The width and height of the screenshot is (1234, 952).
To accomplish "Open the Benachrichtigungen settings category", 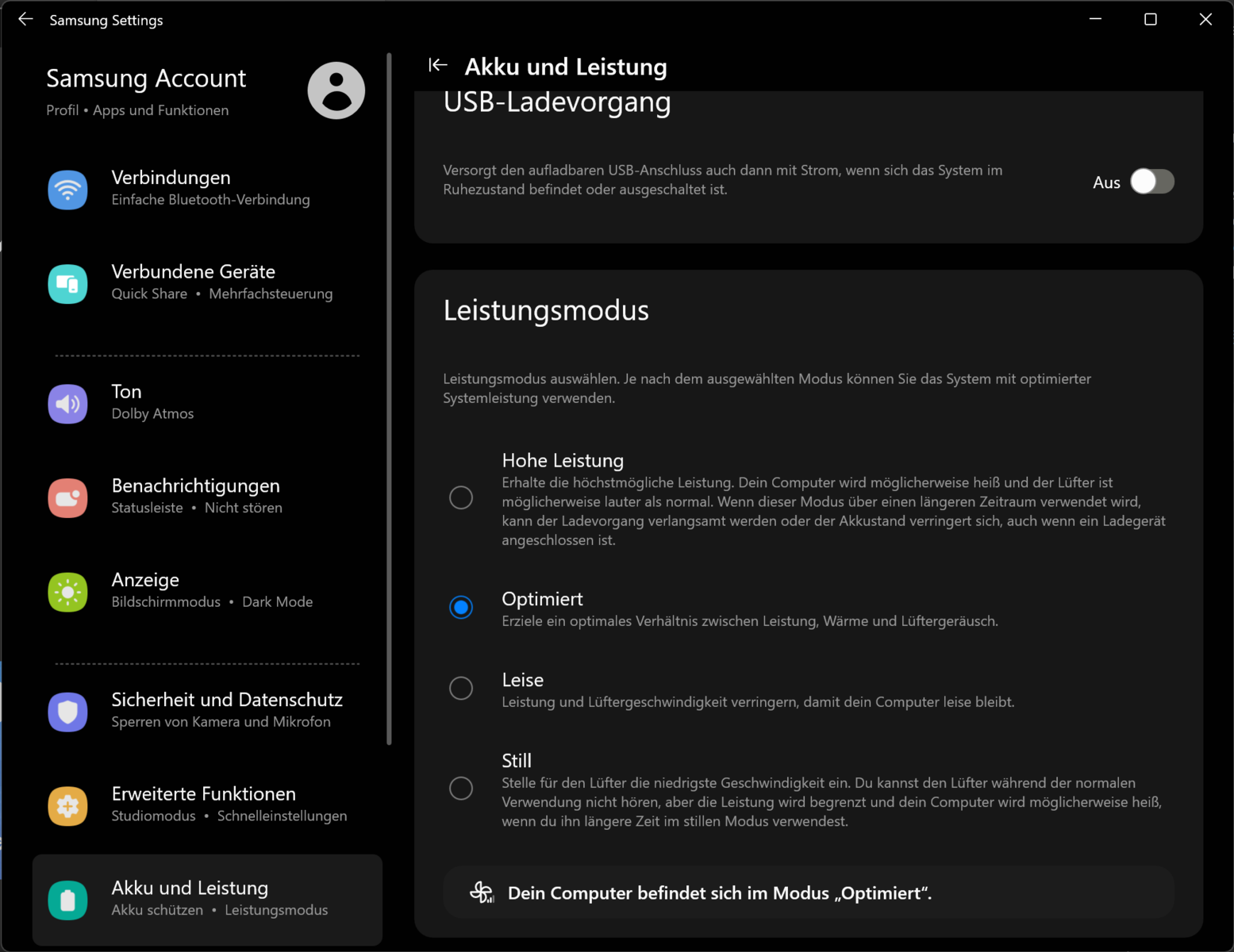I will click(x=207, y=497).
